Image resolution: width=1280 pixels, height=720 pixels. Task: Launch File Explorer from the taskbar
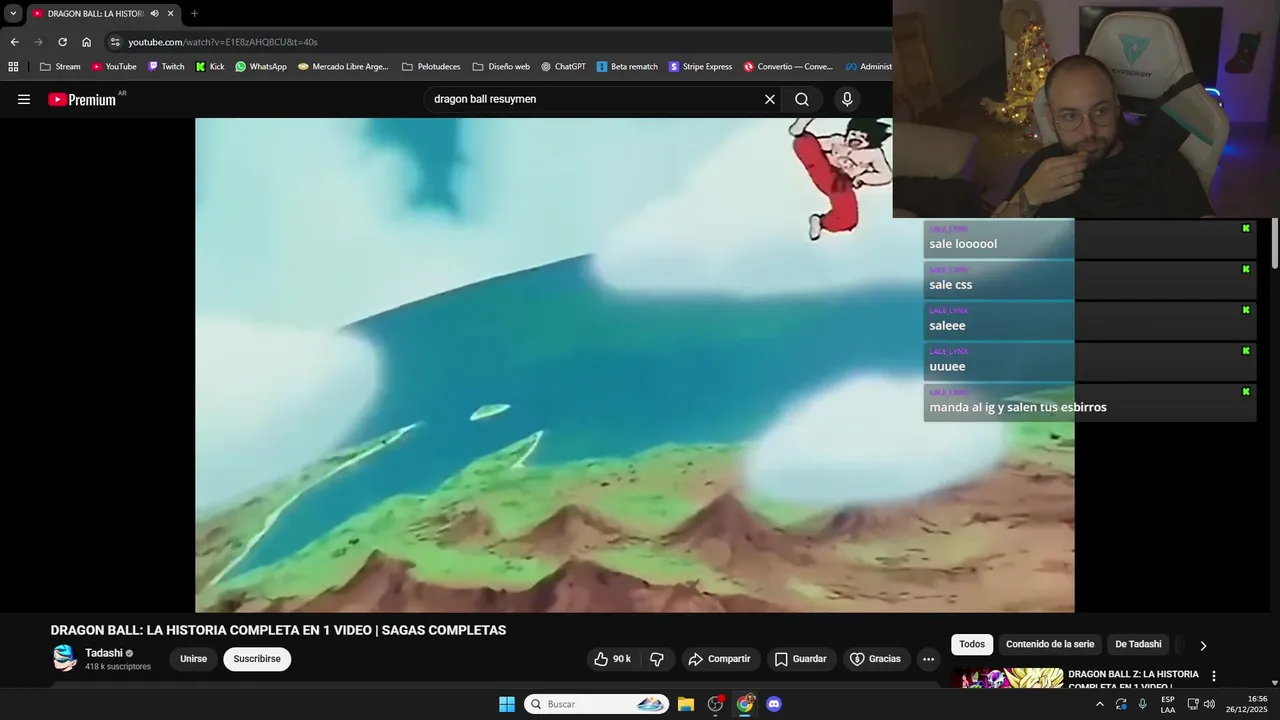(686, 704)
